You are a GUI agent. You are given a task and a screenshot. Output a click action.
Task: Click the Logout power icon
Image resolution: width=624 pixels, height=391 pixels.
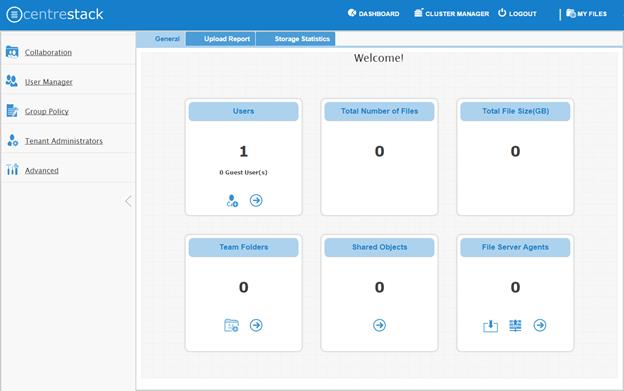coord(502,13)
